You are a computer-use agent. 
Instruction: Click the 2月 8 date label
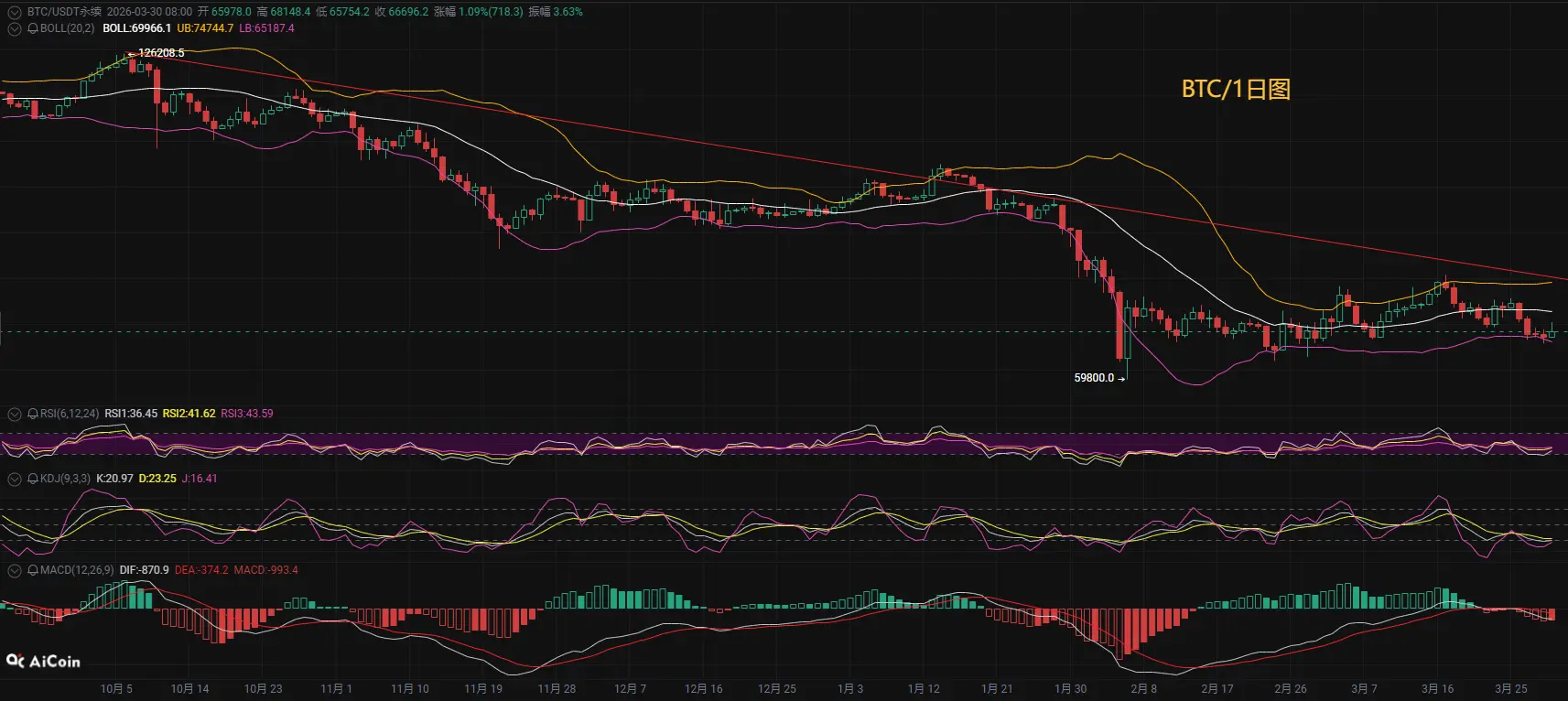pyautogui.click(x=1143, y=689)
